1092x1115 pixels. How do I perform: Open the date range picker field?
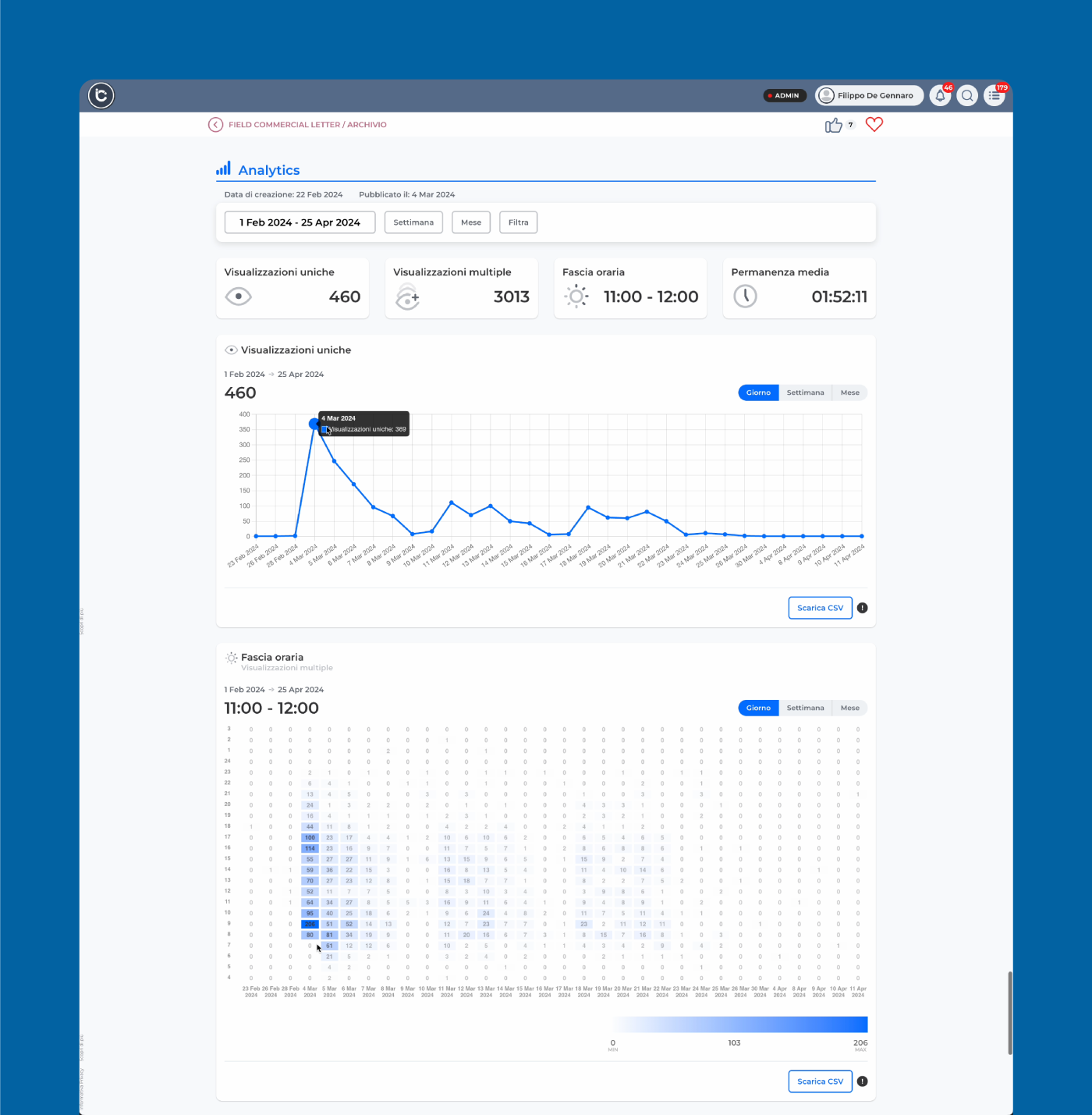pos(300,222)
